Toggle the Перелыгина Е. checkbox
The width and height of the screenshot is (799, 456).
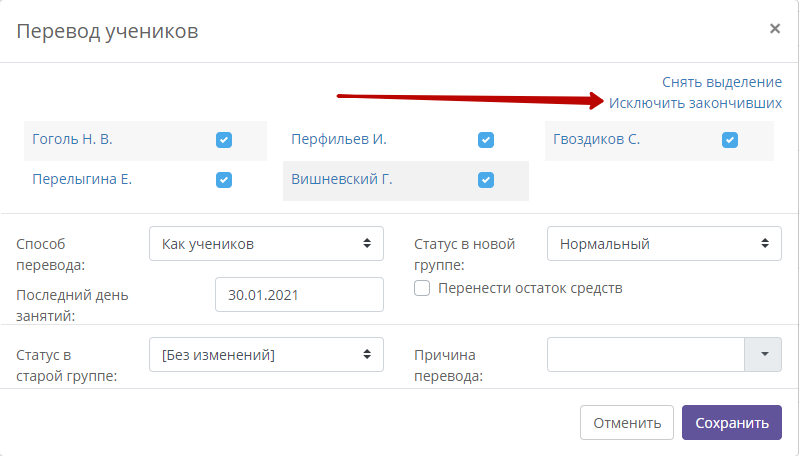224,180
